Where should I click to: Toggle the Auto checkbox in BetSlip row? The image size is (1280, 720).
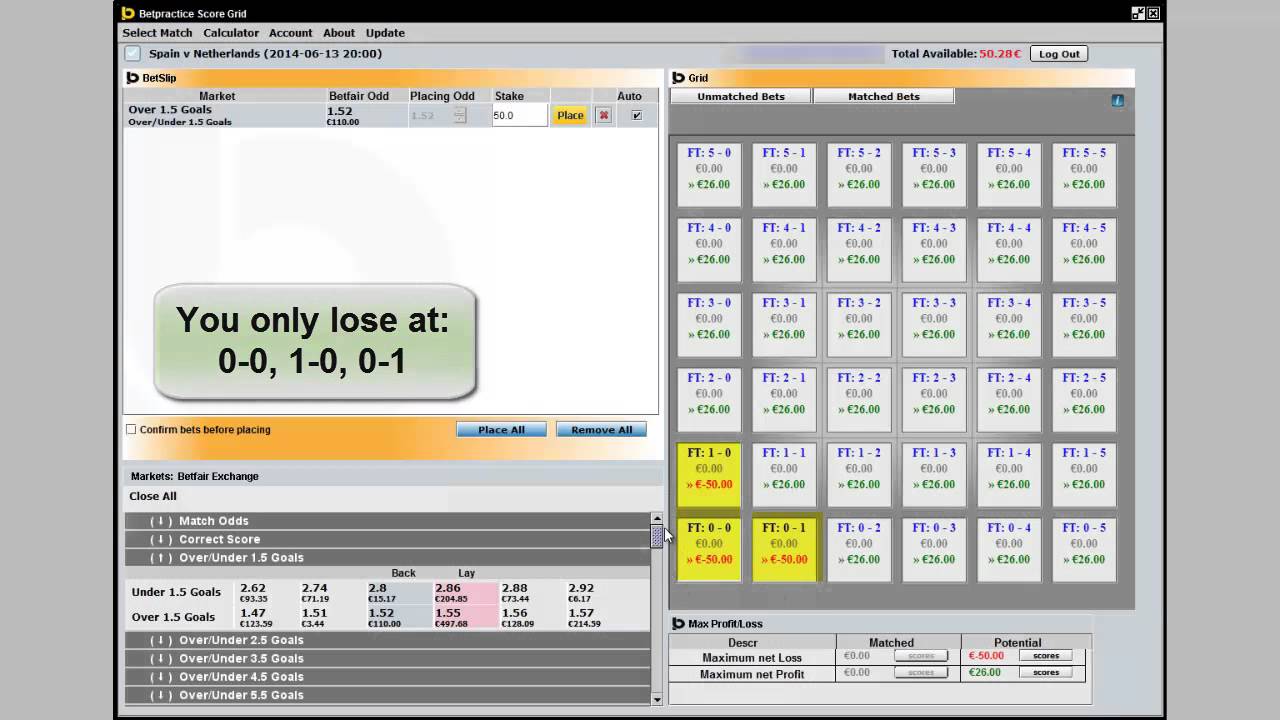tap(636, 115)
